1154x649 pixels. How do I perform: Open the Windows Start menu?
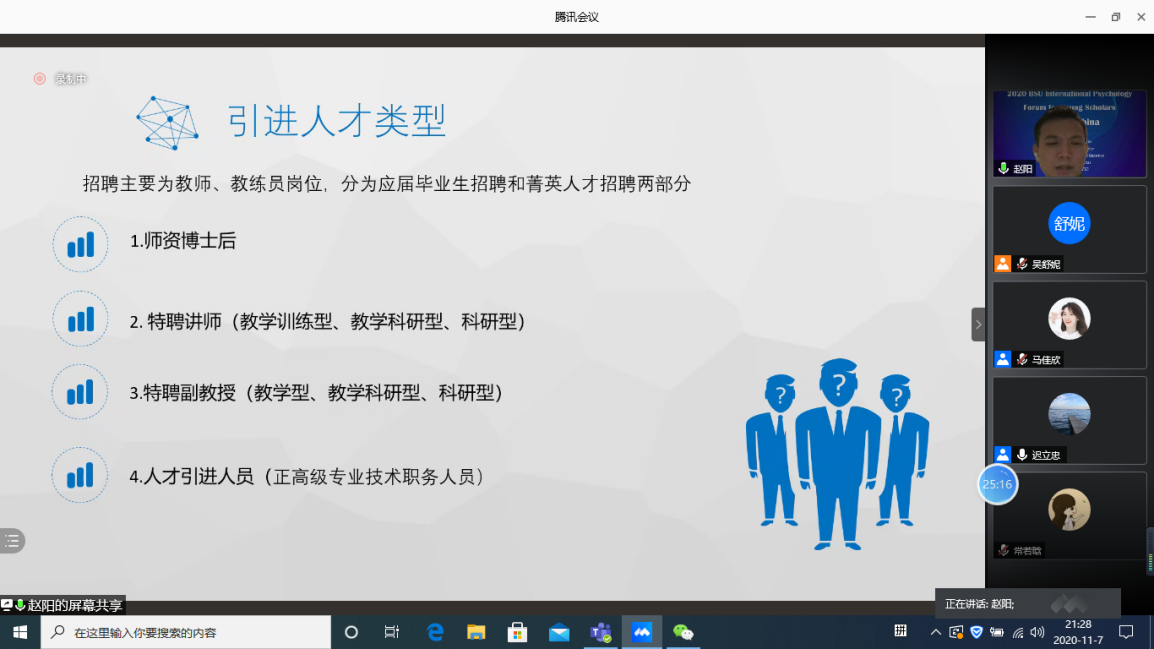point(20,632)
